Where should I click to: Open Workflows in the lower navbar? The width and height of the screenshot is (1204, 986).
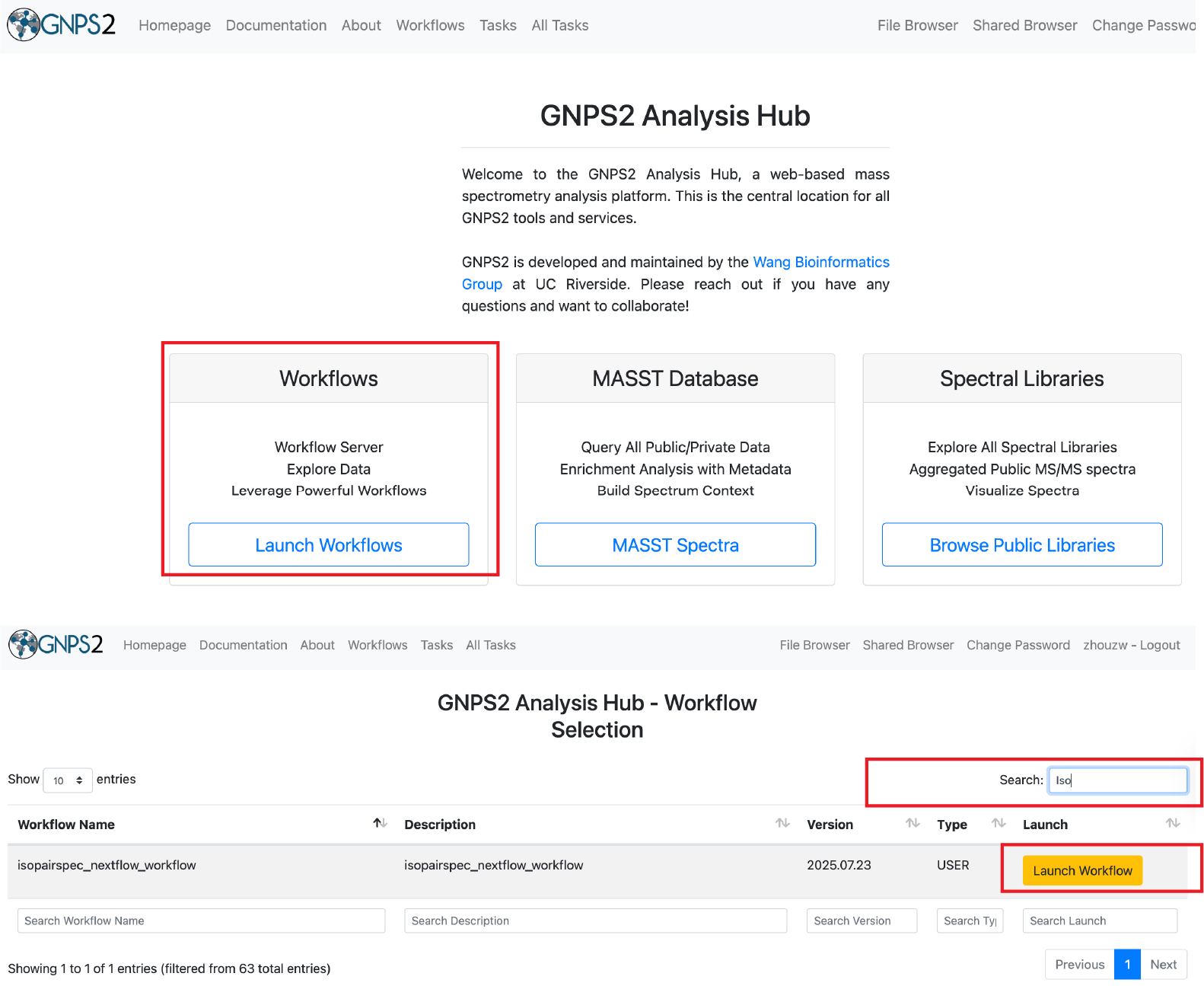click(x=377, y=645)
